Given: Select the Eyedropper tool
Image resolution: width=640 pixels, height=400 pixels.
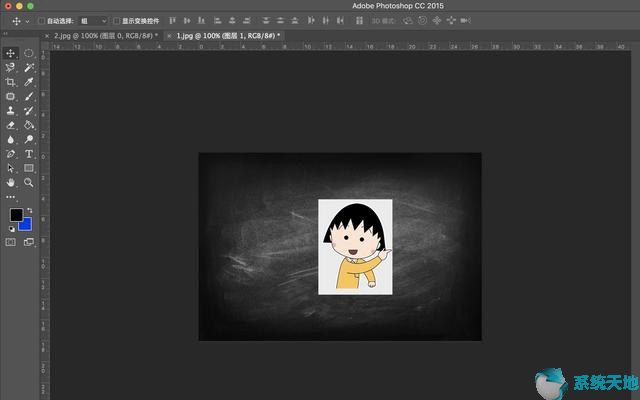Looking at the screenshot, I should [x=29, y=82].
